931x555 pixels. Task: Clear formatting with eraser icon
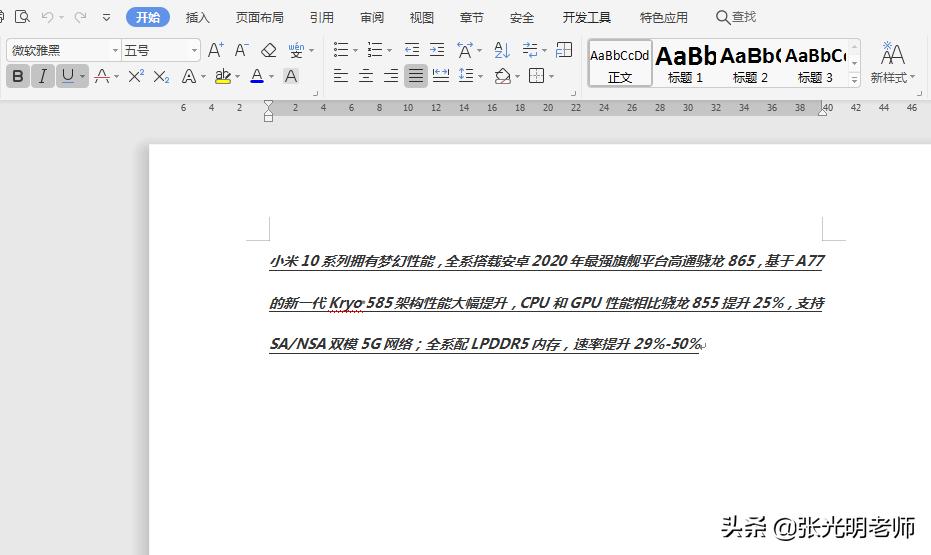pos(268,50)
